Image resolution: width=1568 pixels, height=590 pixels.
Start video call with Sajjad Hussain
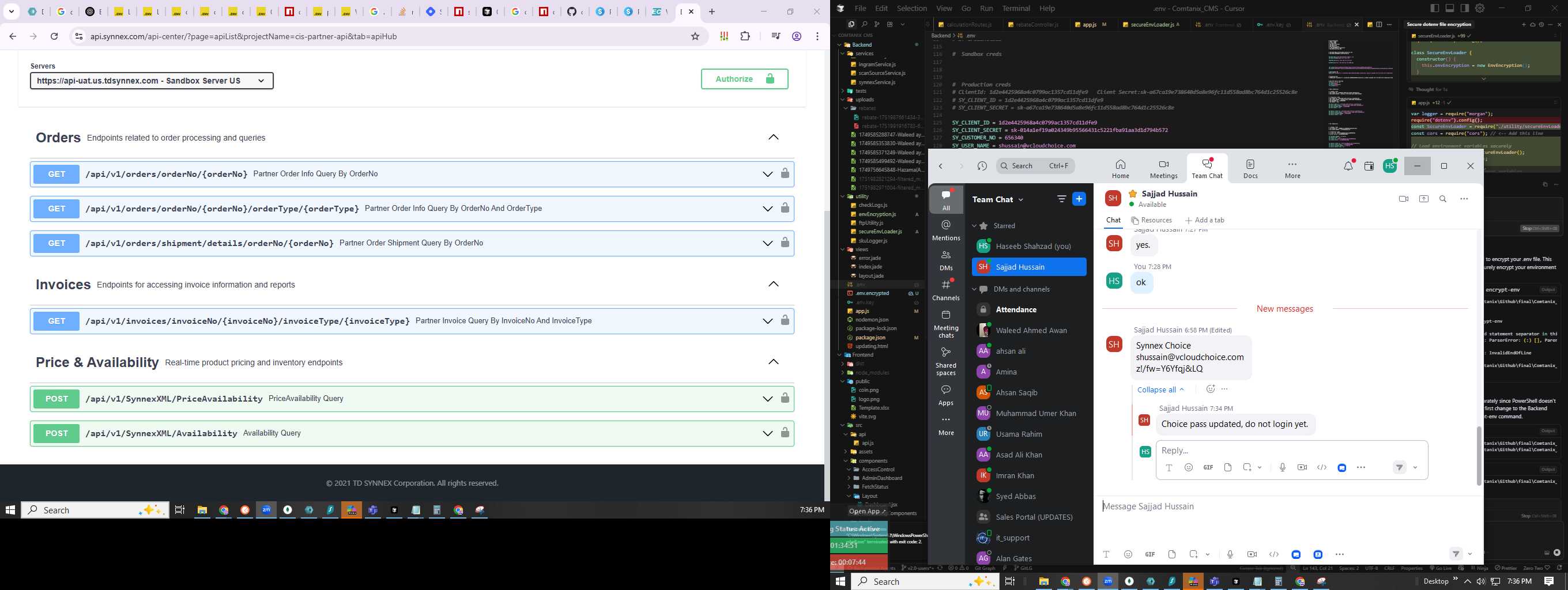1404,199
